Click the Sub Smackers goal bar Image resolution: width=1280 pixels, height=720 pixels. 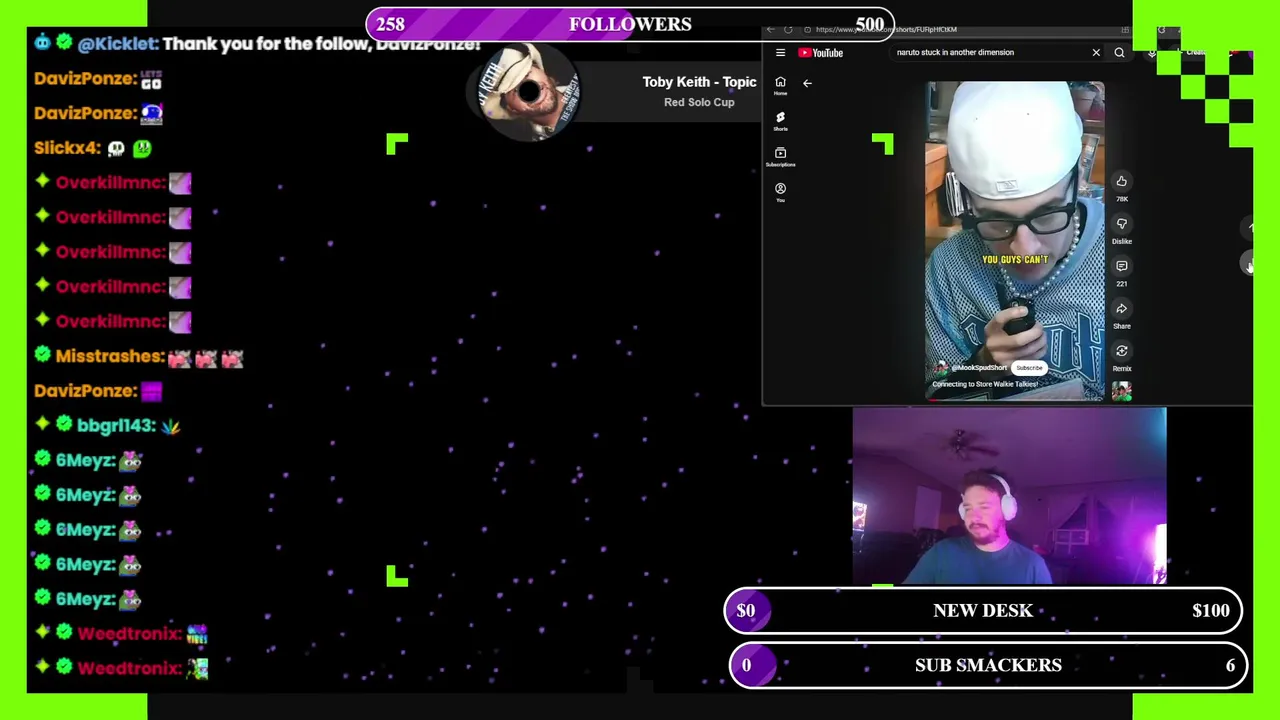tap(988, 665)
